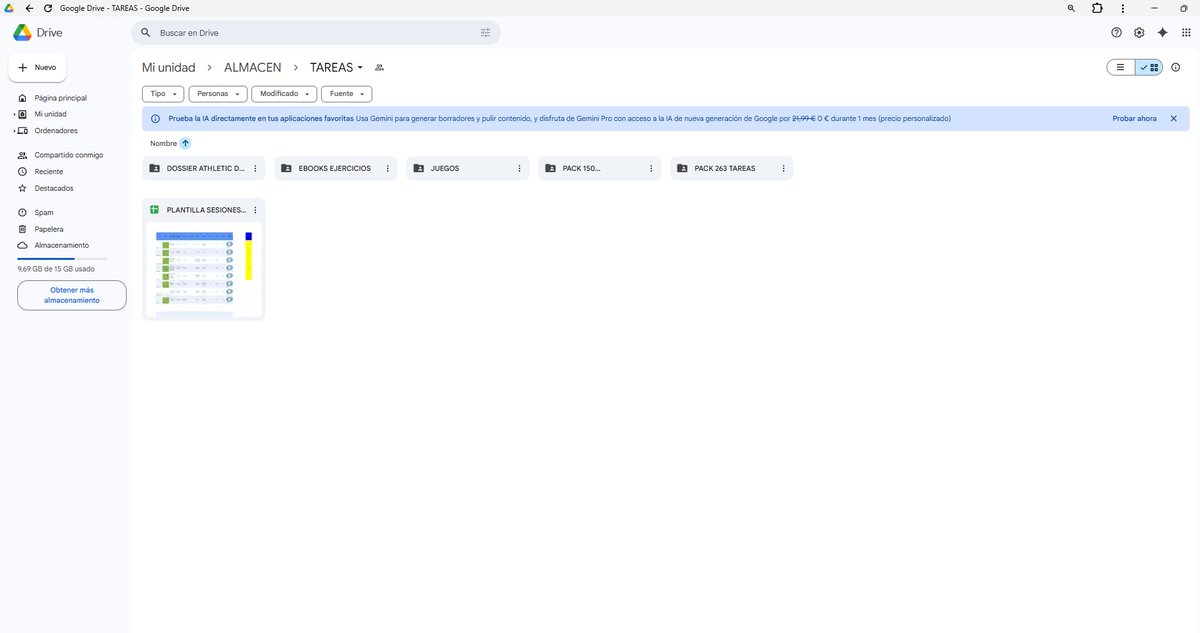Open more options for PACK 150 folder
Image resolution: width=1200 pixels, height=633 pixels.
tap(651, 169)
